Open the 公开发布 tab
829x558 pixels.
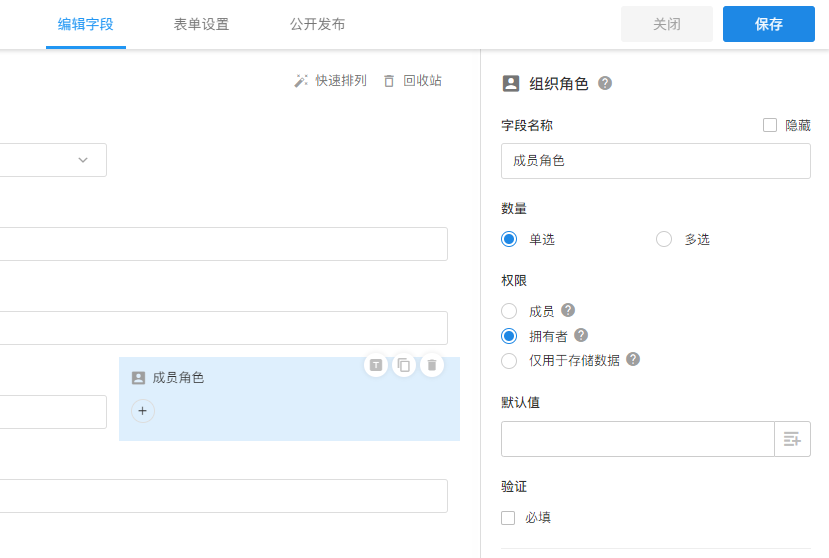pyautogui.click(x=317, y=24)
